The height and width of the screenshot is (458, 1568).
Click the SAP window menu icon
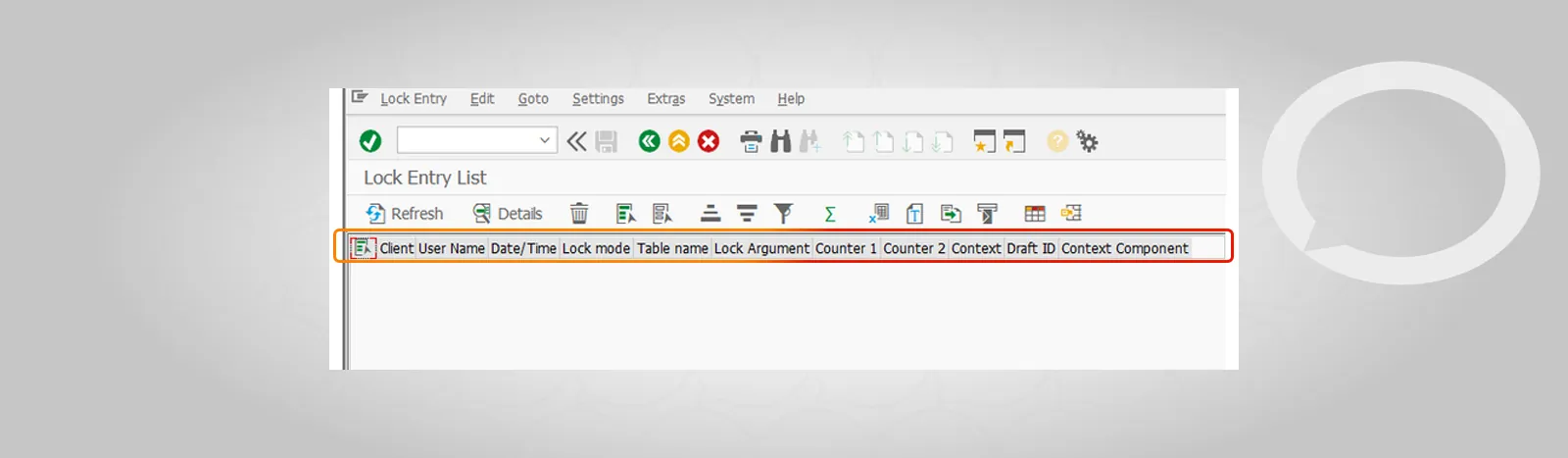[x=360, y=97]
